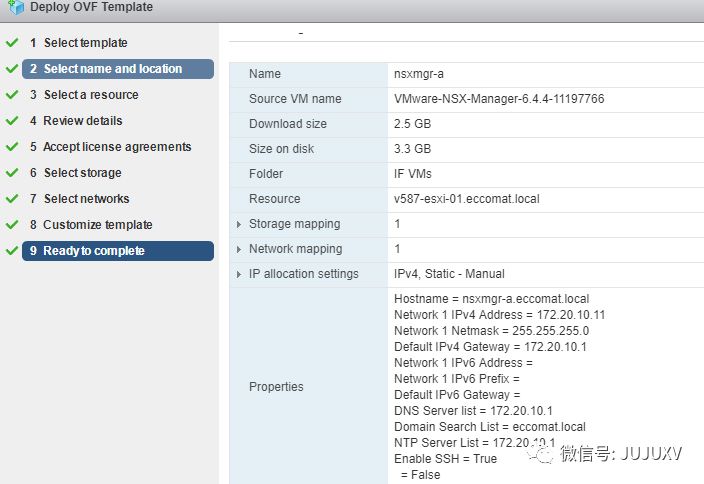
Task: Click checkmark icon beside Select storage
Action: [x=11, y=173]
